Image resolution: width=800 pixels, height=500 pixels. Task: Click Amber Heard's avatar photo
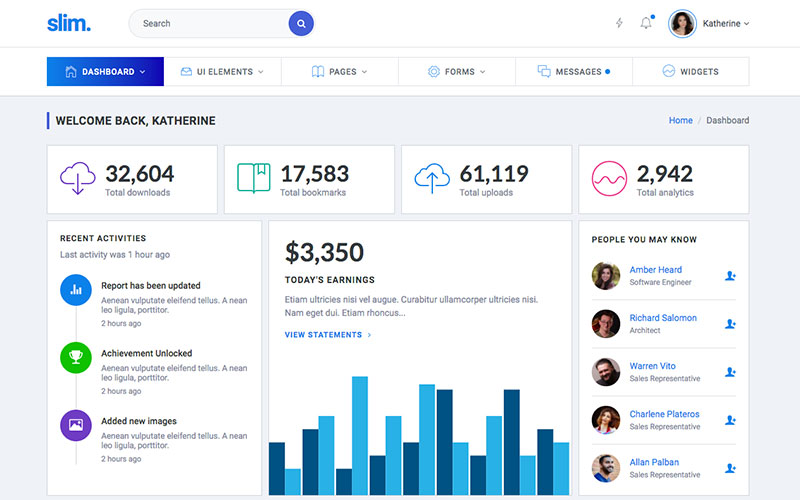point(606,276)
